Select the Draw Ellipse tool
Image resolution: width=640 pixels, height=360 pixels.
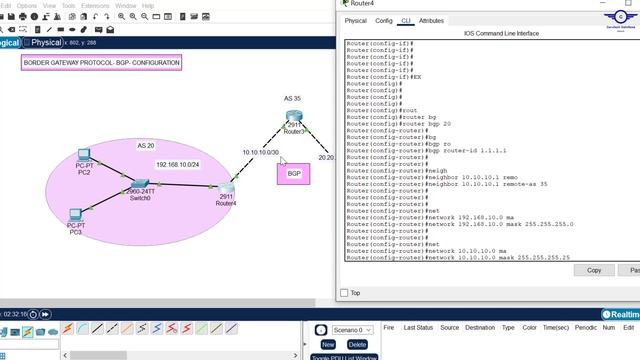[72, 30]
